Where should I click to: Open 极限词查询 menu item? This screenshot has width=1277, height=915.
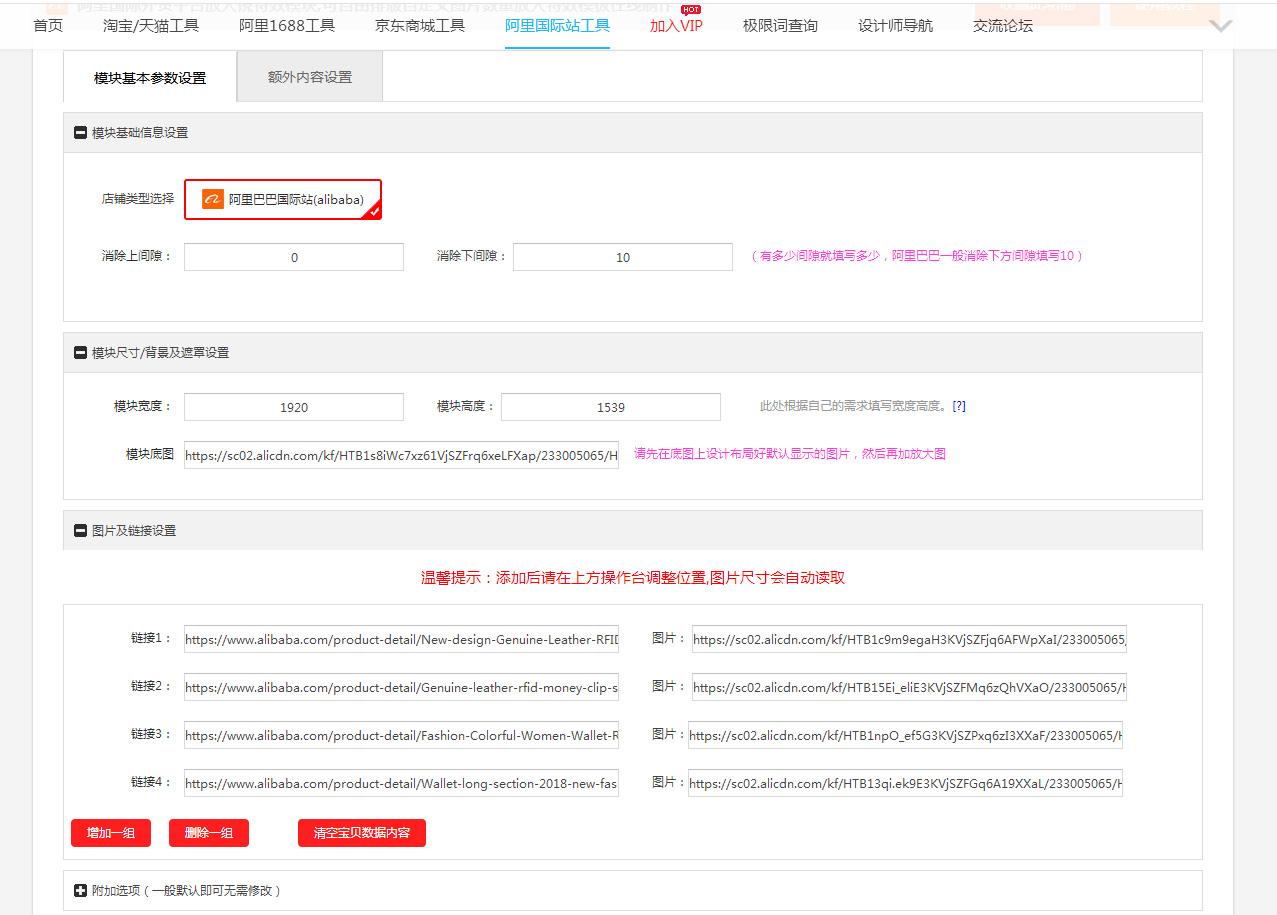click(x=780, y=26)
